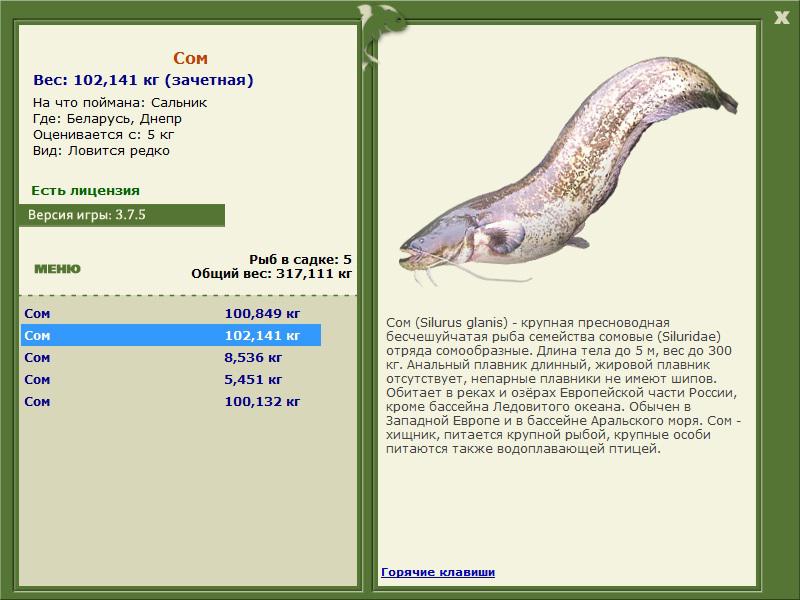Click the Оценивается с: 5 кг line
Image resolution: width=800 pixels, height=600 pixels.
point(104,135)
